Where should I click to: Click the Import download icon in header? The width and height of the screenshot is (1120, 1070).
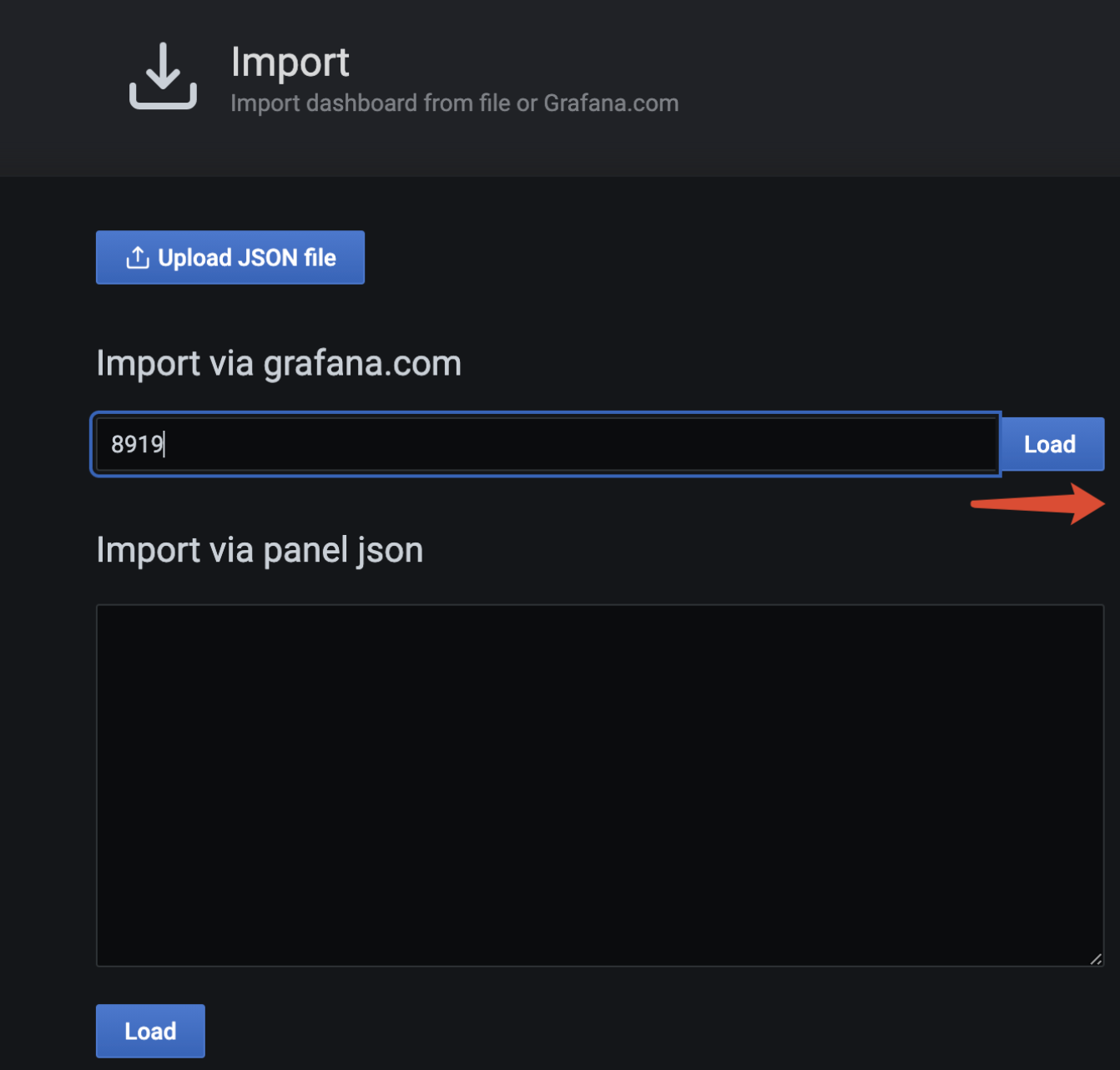[163, 76]
